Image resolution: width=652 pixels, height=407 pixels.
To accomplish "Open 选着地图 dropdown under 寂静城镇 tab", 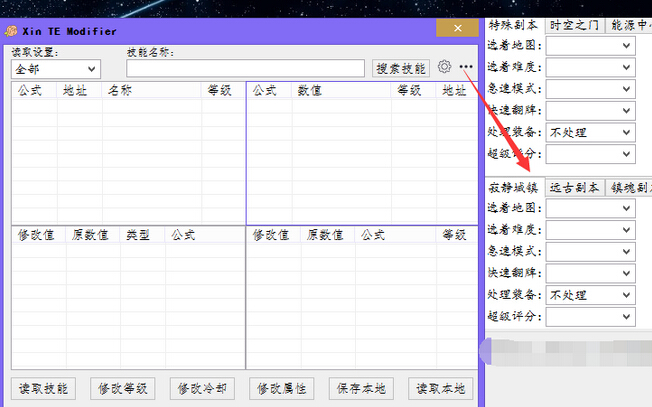I will [x=590, y=208].
